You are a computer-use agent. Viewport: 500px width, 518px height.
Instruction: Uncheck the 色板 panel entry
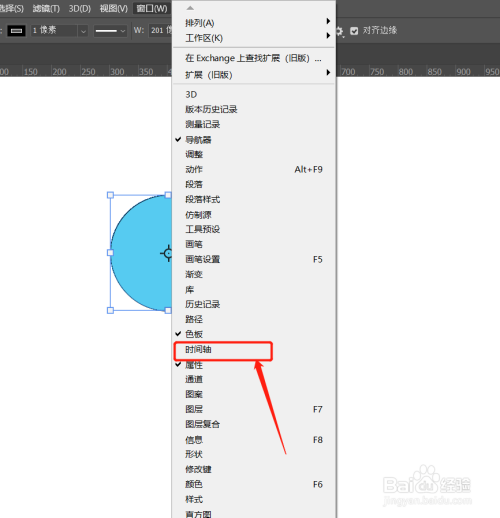click(254, 334)
